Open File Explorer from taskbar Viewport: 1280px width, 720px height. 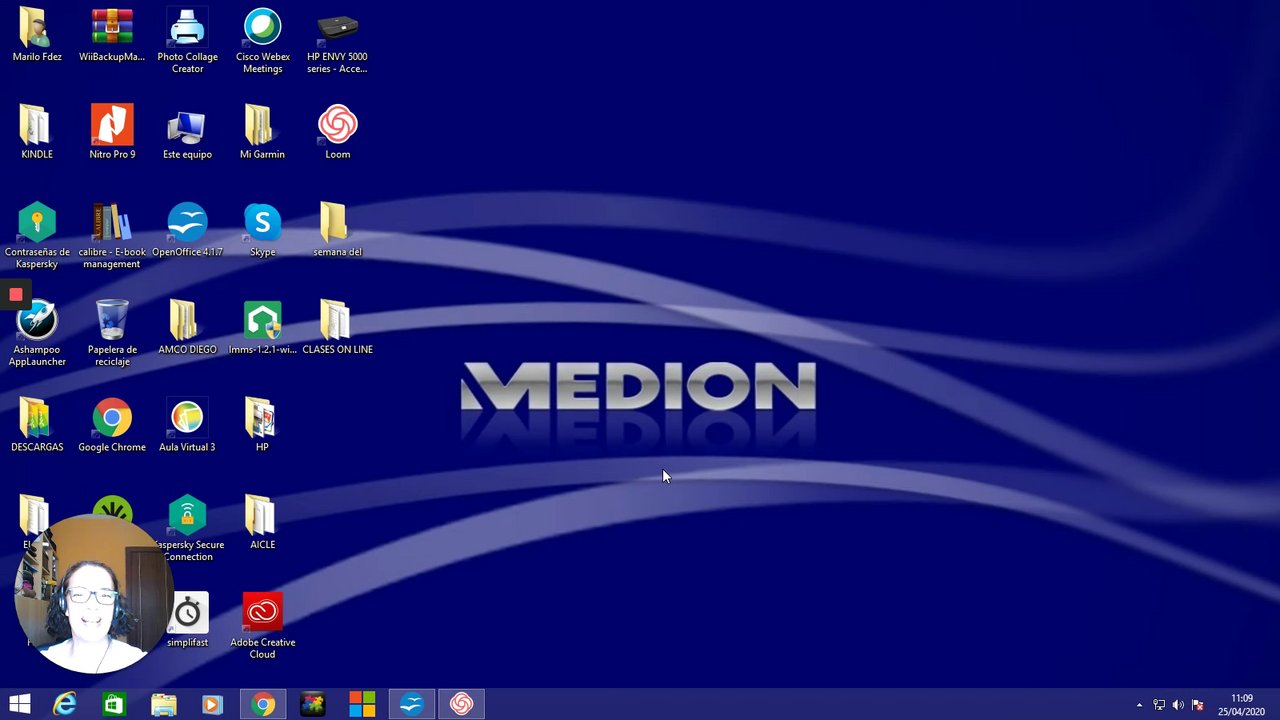pos(164,705)
